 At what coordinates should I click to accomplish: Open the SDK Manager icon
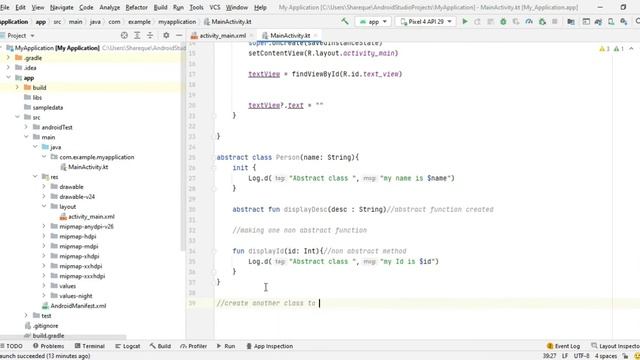[x=624, y=22]
